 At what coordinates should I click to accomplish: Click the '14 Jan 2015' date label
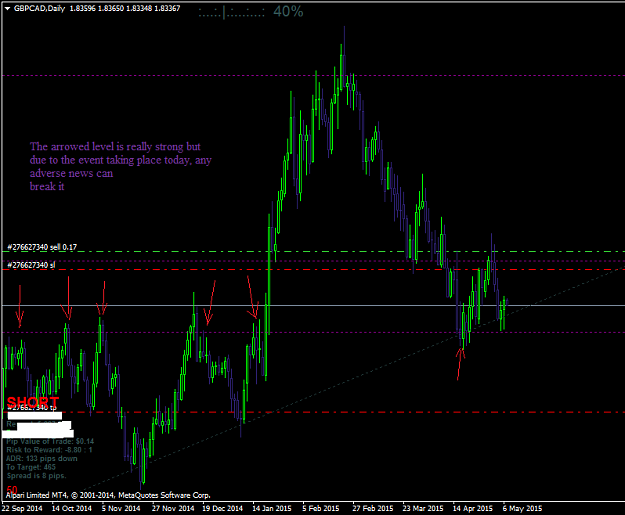tap(272, 508)
